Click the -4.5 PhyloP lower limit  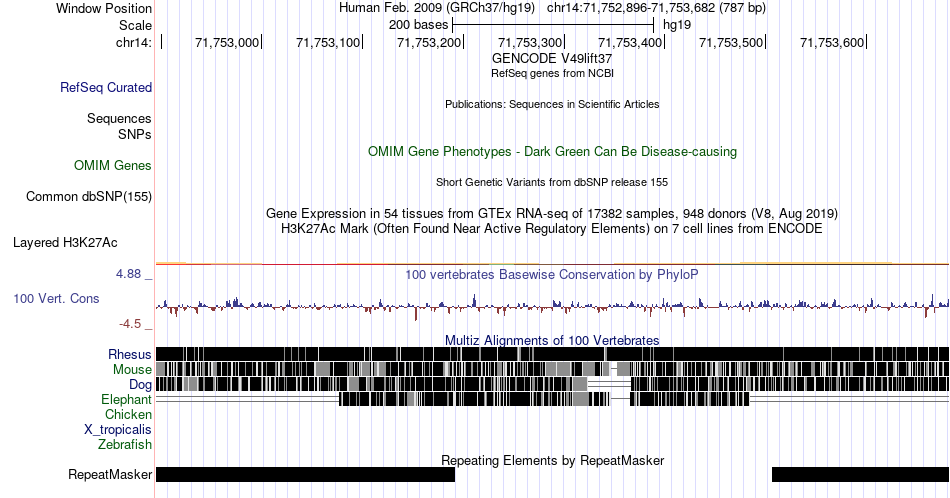130,324
